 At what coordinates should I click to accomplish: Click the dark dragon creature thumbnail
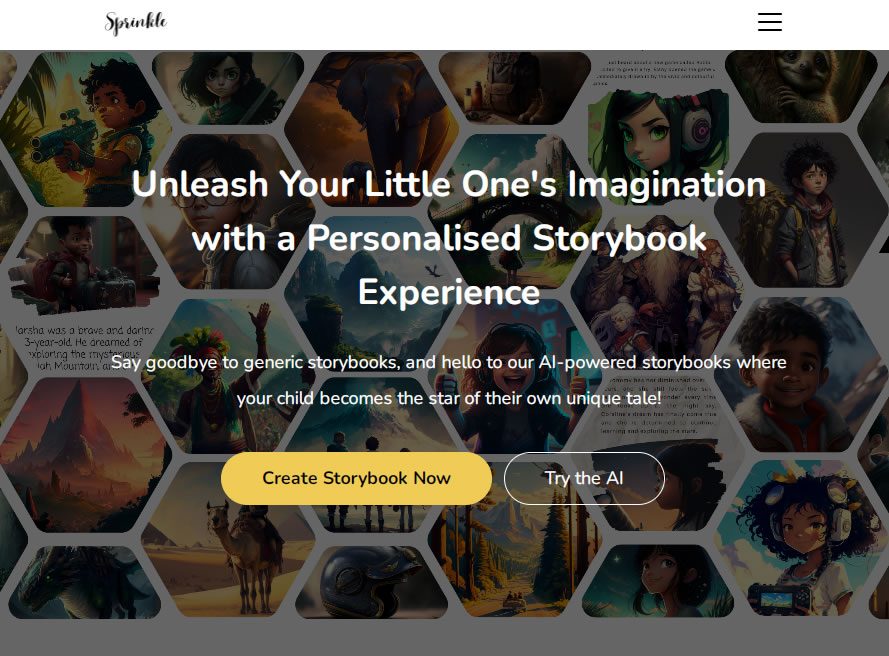[84, 582]
